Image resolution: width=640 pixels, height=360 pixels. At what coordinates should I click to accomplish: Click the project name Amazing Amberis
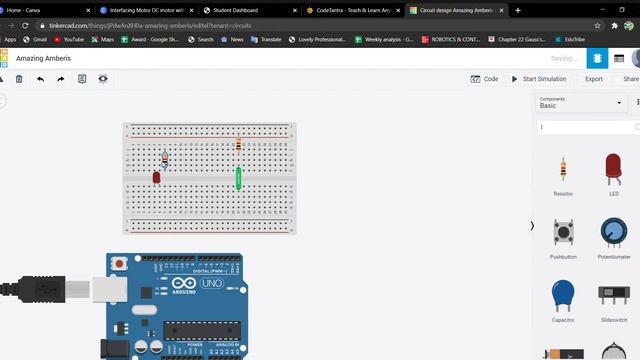pos(43,58)
